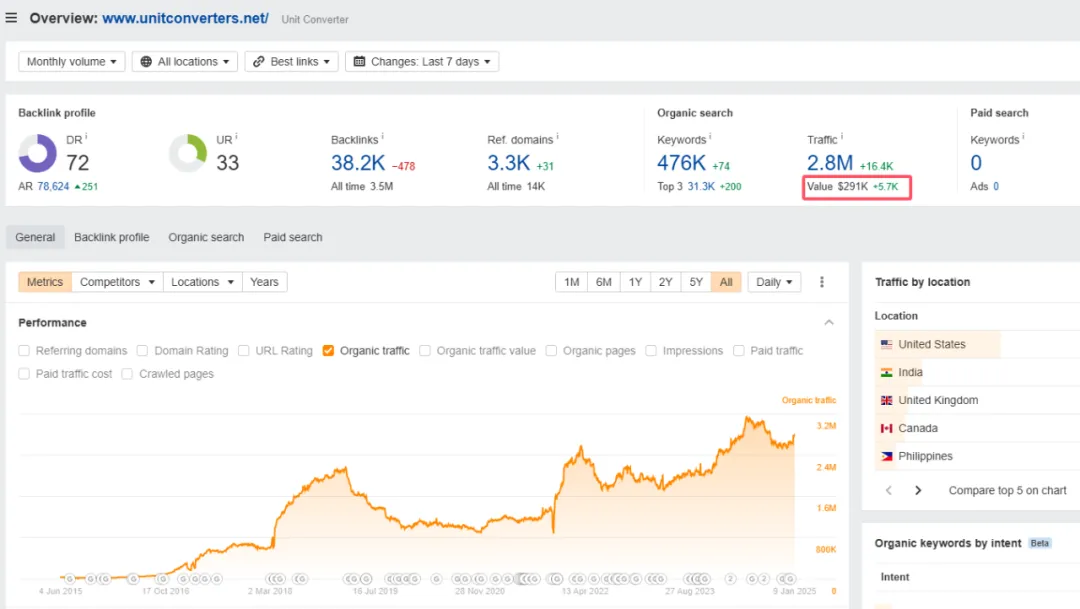Open the www.unitconverters.net link

click(185, 19)
